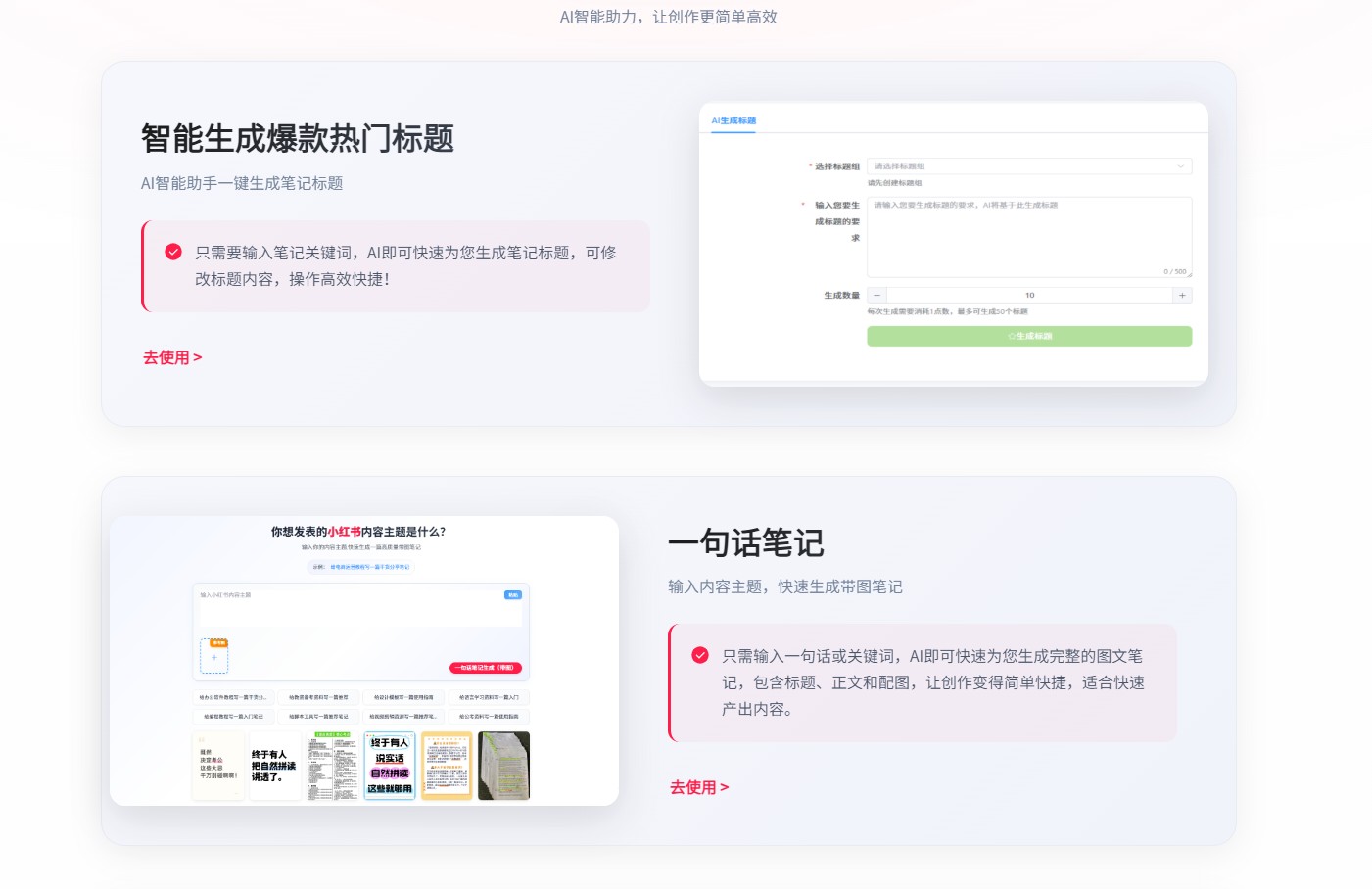
Task: Click the red 一句话笔记生成（带图）button
Action: click(486, 668)
